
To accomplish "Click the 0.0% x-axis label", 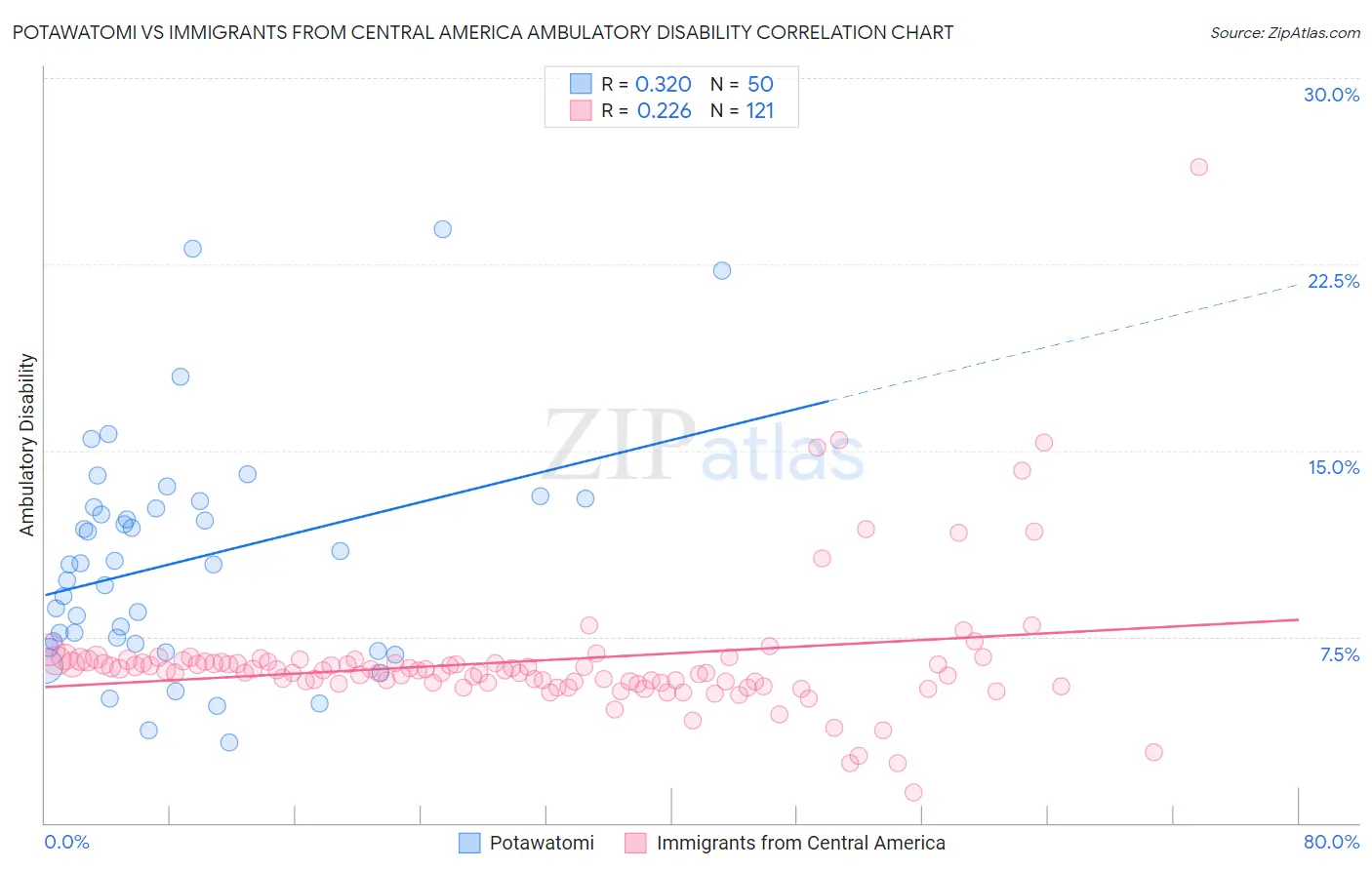I will click(x=66, y=842).
